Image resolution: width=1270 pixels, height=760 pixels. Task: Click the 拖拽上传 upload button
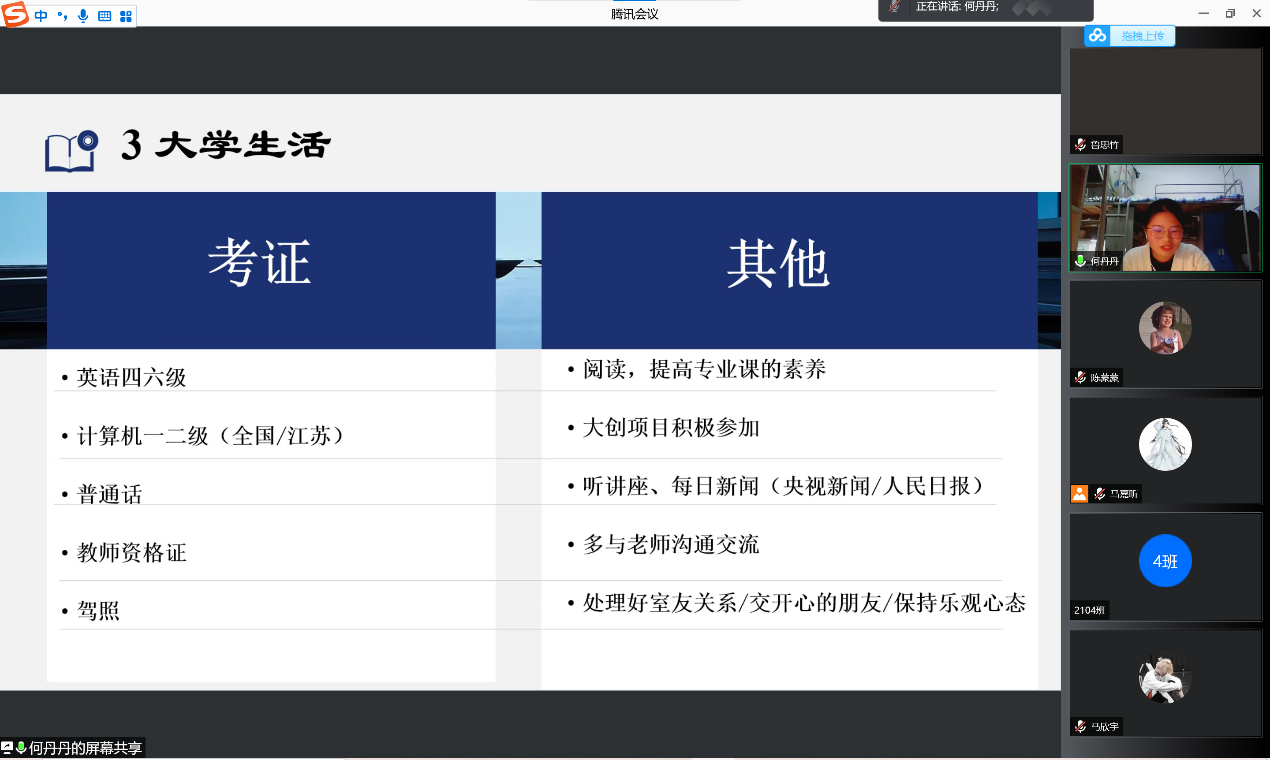[1142, 36]
